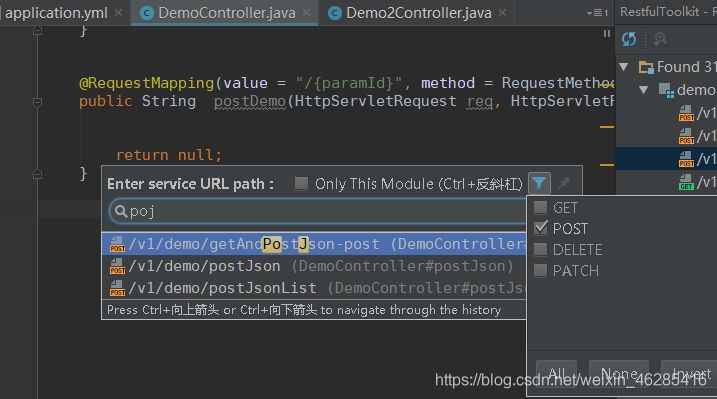Click the DemoController.java tab file icon

146,13
